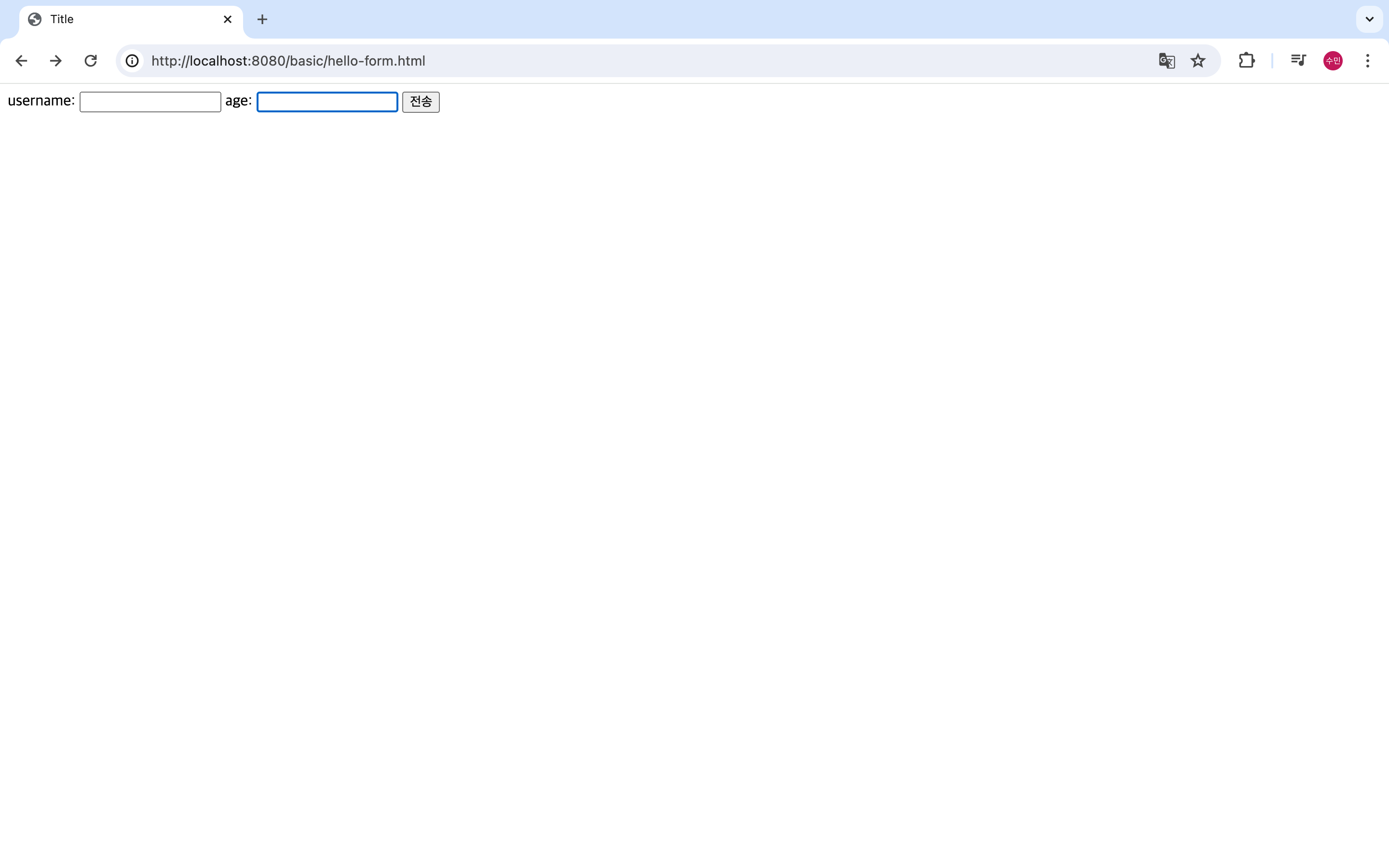Click the username label text
Screen dimensions: 1389x868
click(x=41, y=101)
